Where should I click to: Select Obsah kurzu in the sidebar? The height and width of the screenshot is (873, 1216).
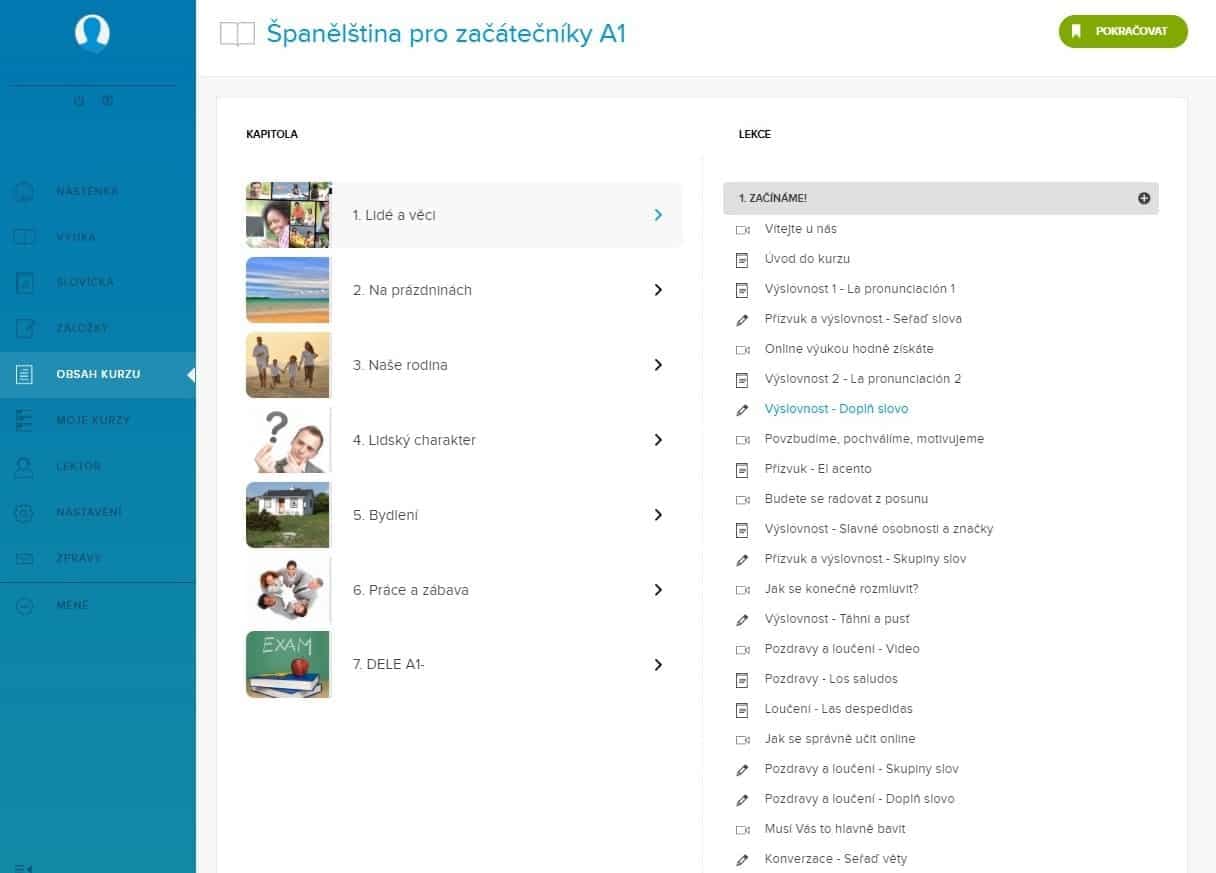98,375
